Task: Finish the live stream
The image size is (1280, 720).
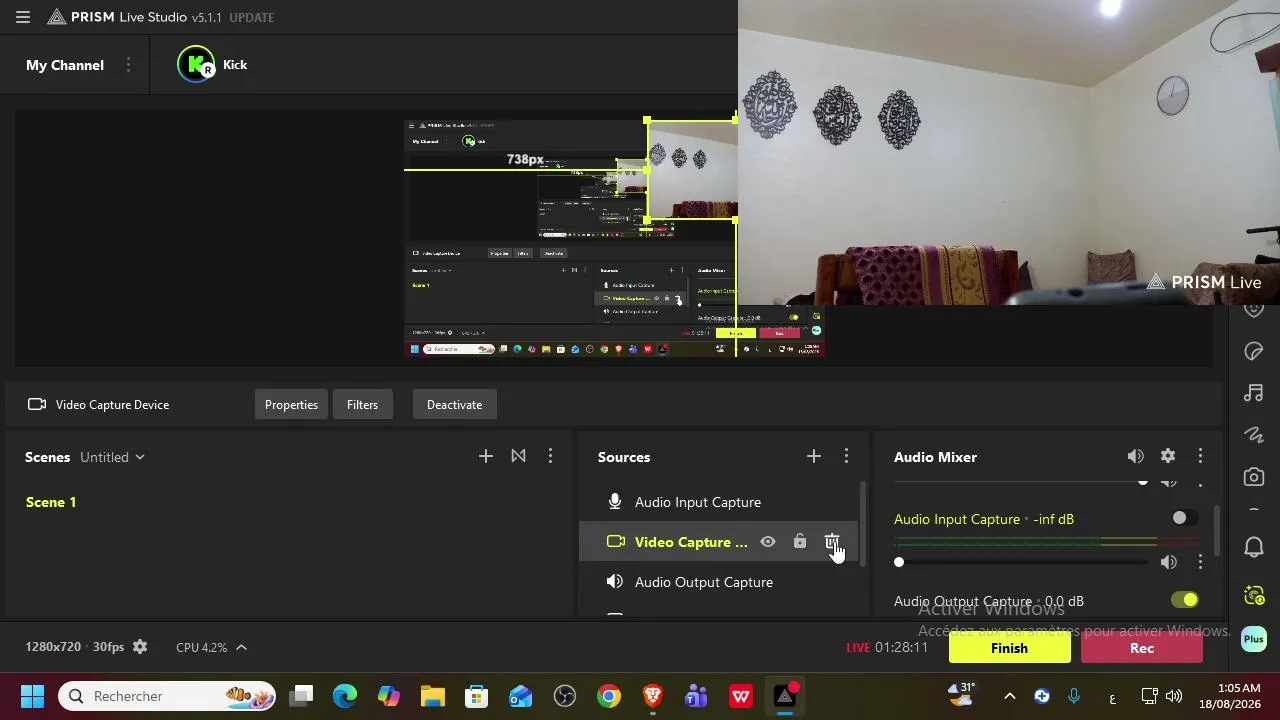Action: coord(1009,648)
